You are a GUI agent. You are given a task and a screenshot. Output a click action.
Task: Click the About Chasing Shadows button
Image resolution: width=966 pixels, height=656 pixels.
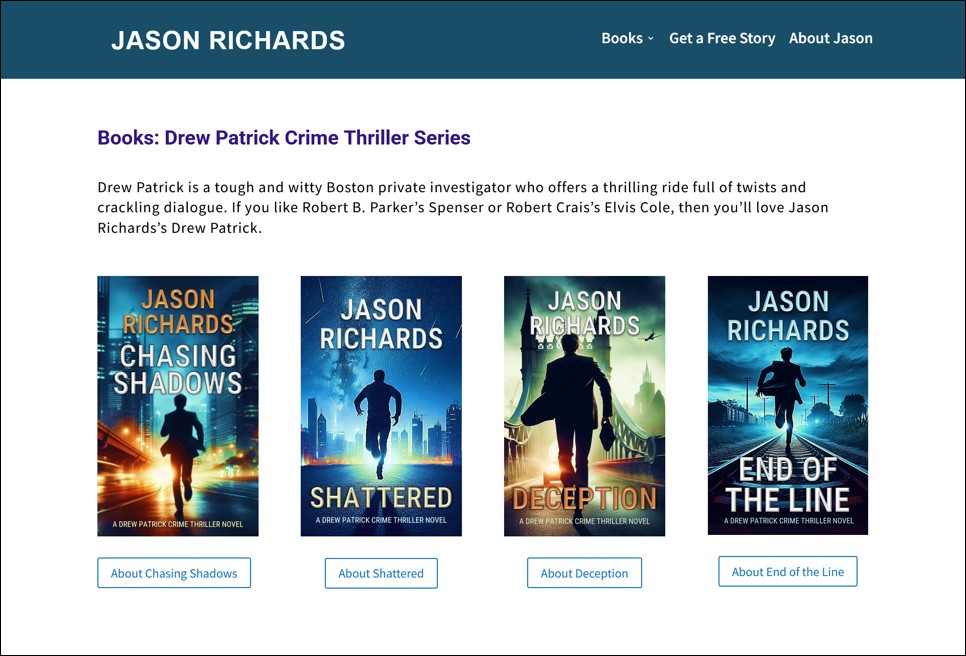pos(174,573)
